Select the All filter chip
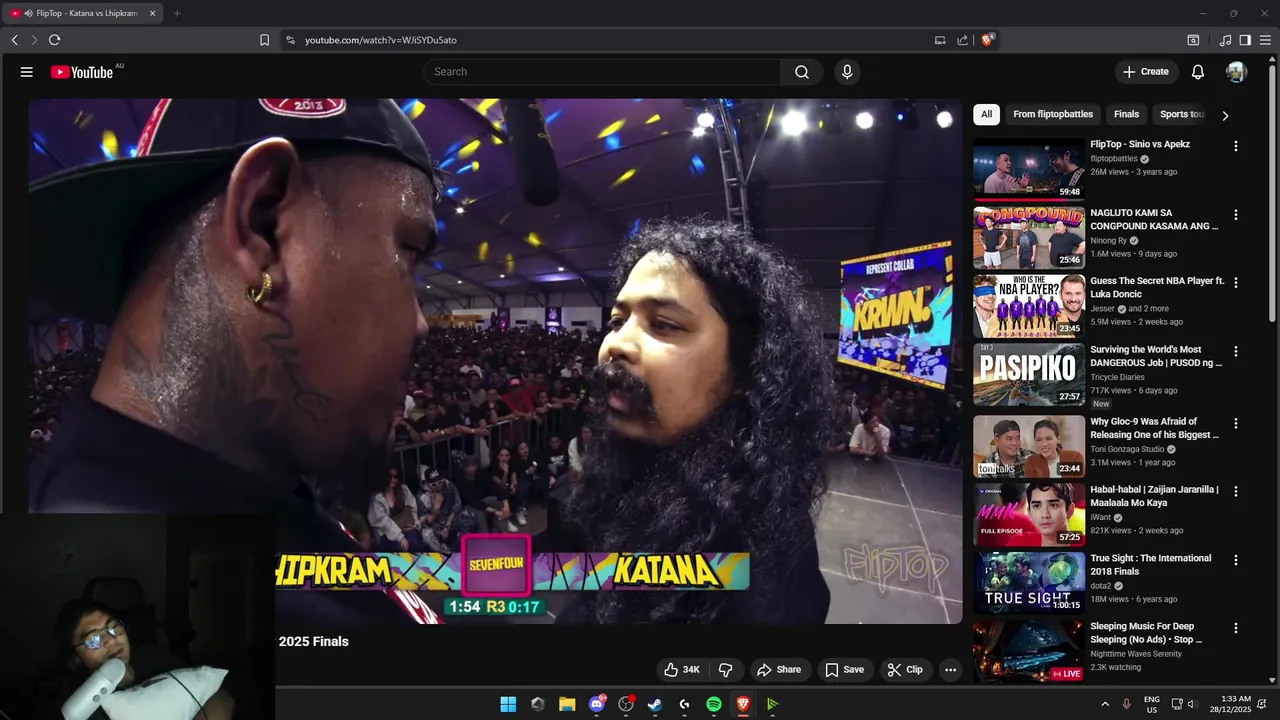Viewport: 1280px width, 720px height. tap(986, 114)
